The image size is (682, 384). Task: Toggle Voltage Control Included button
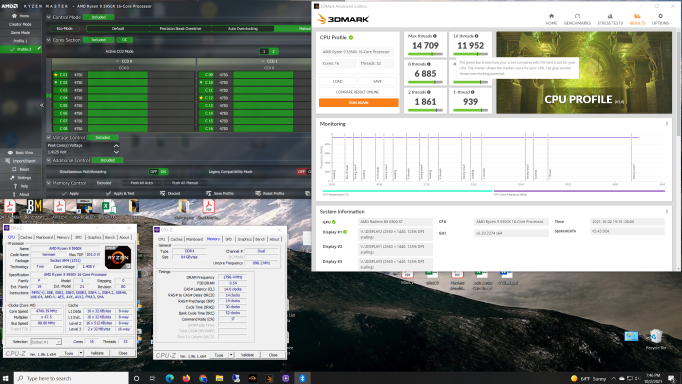click(103, 137)
